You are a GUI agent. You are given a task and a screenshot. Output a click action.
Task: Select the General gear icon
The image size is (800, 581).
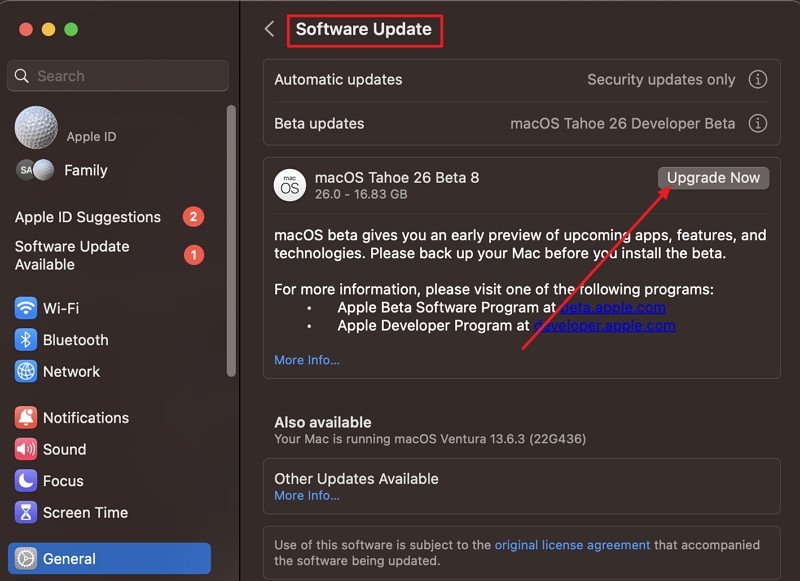(x=25, y=557)
